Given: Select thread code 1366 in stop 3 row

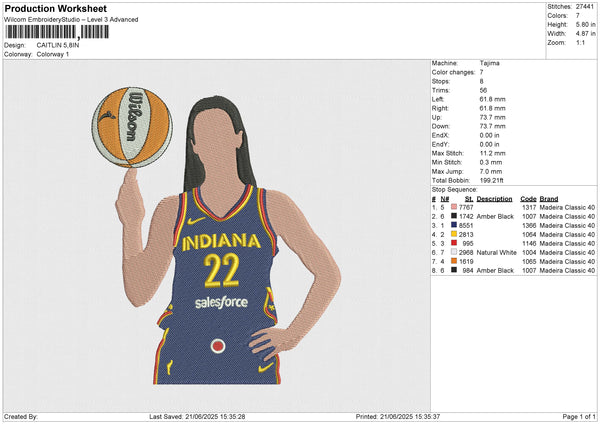Looking at the screenshot, I should (x=529, y=225).
